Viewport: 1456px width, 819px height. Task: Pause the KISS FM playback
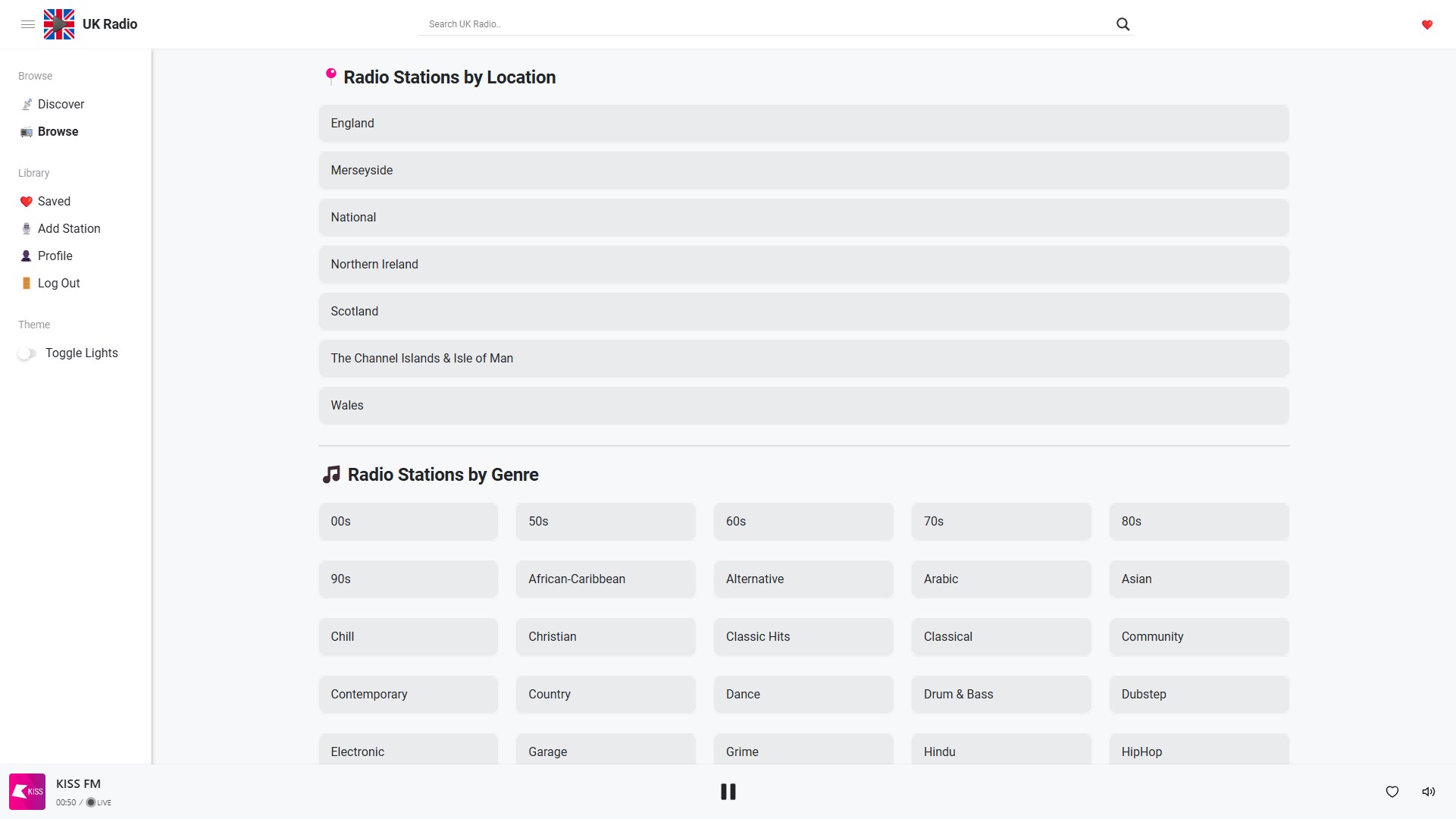tap(728, 792)
